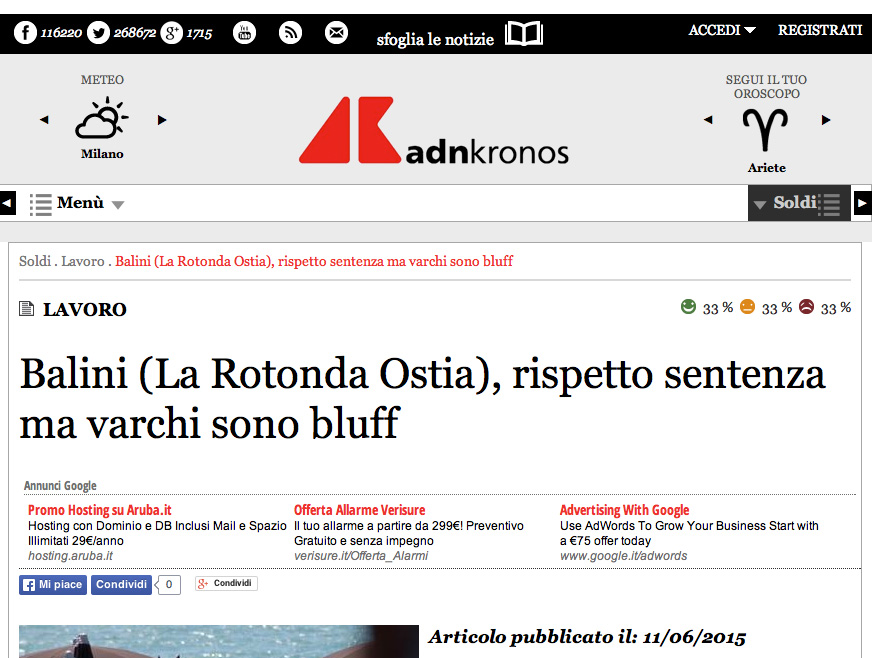Click the article beach photo thumbnail
872x658 pixels.
click(x=219, y=641)
